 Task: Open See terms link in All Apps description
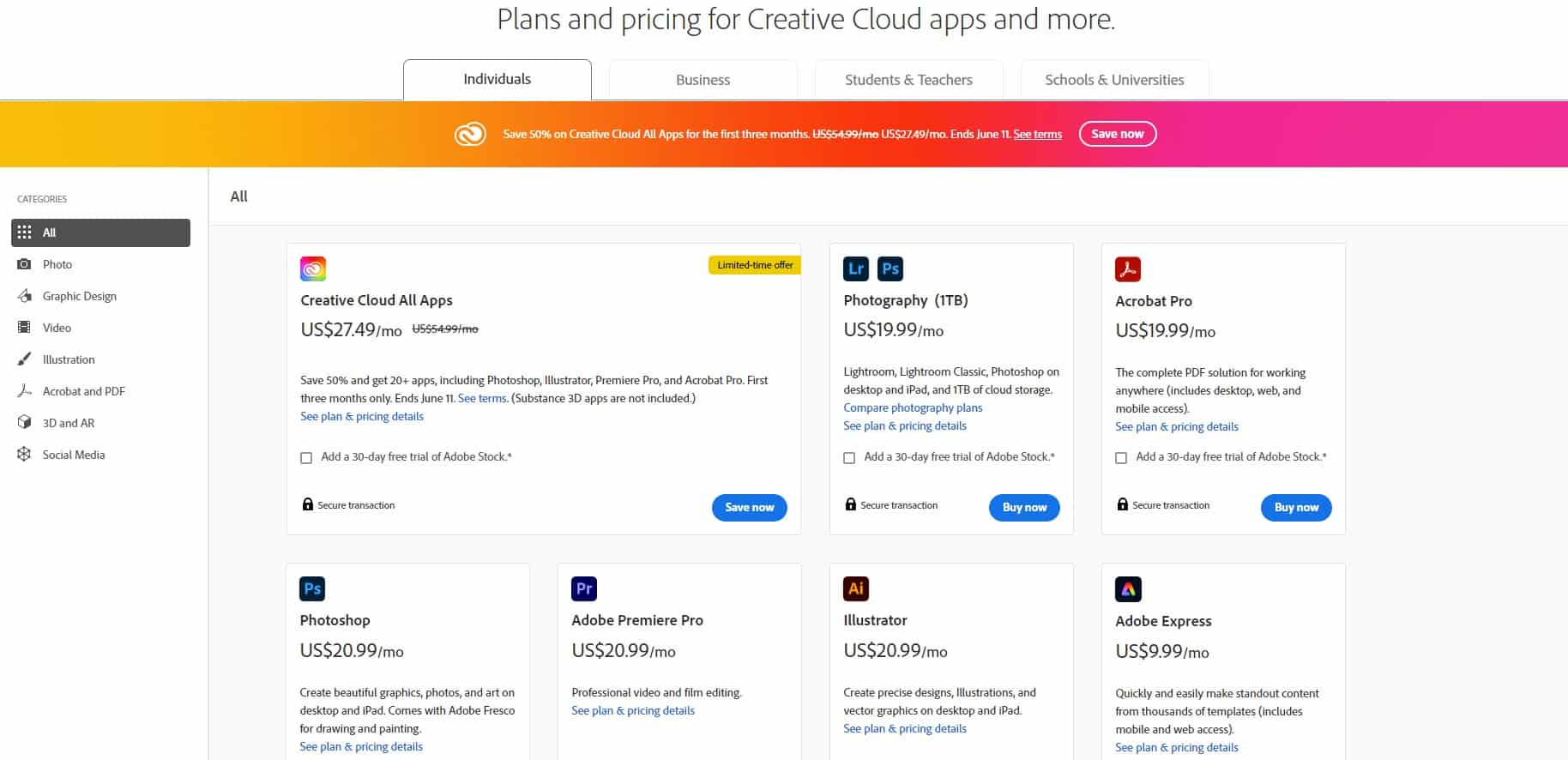point(482,398)
